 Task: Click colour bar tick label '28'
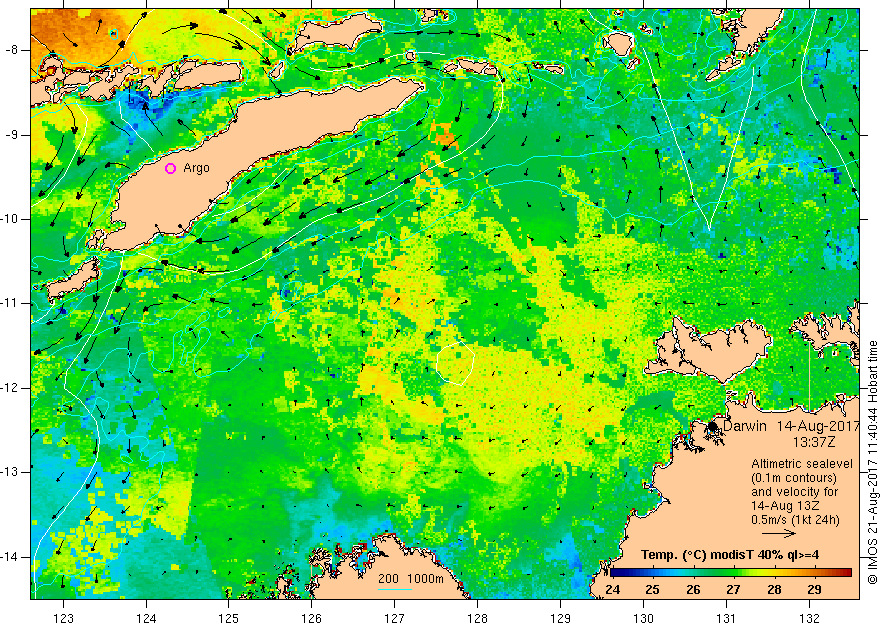coord(774,590)
